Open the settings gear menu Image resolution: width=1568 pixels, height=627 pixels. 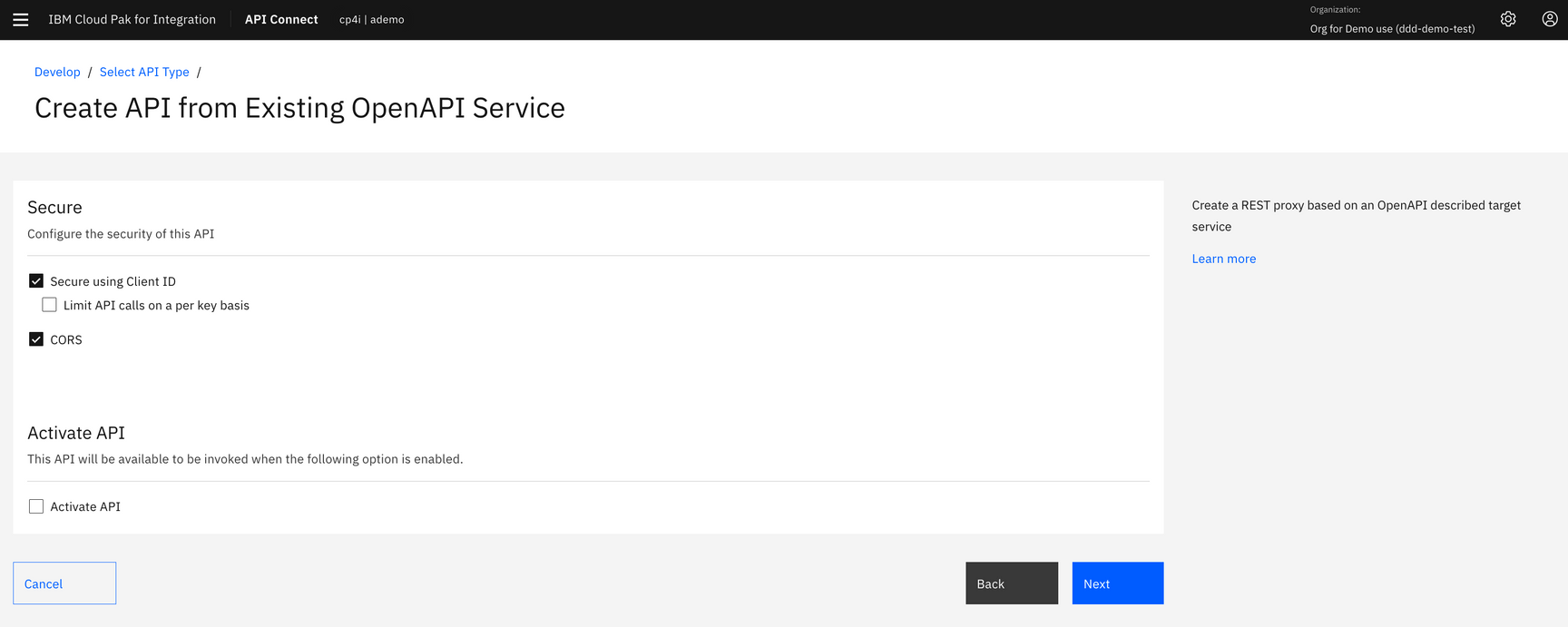(x=1508, y=18)
